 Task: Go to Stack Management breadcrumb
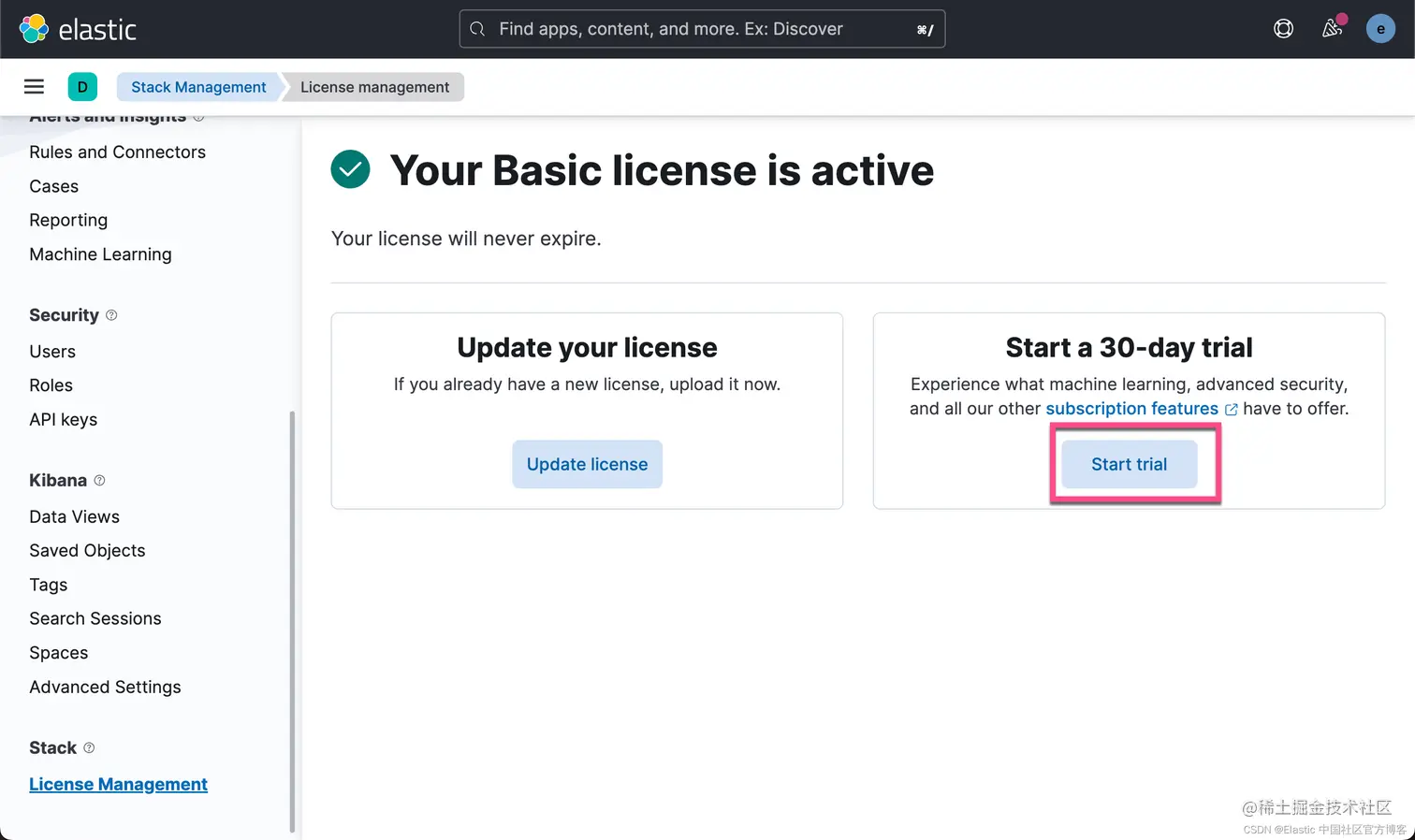click(198, 87)
